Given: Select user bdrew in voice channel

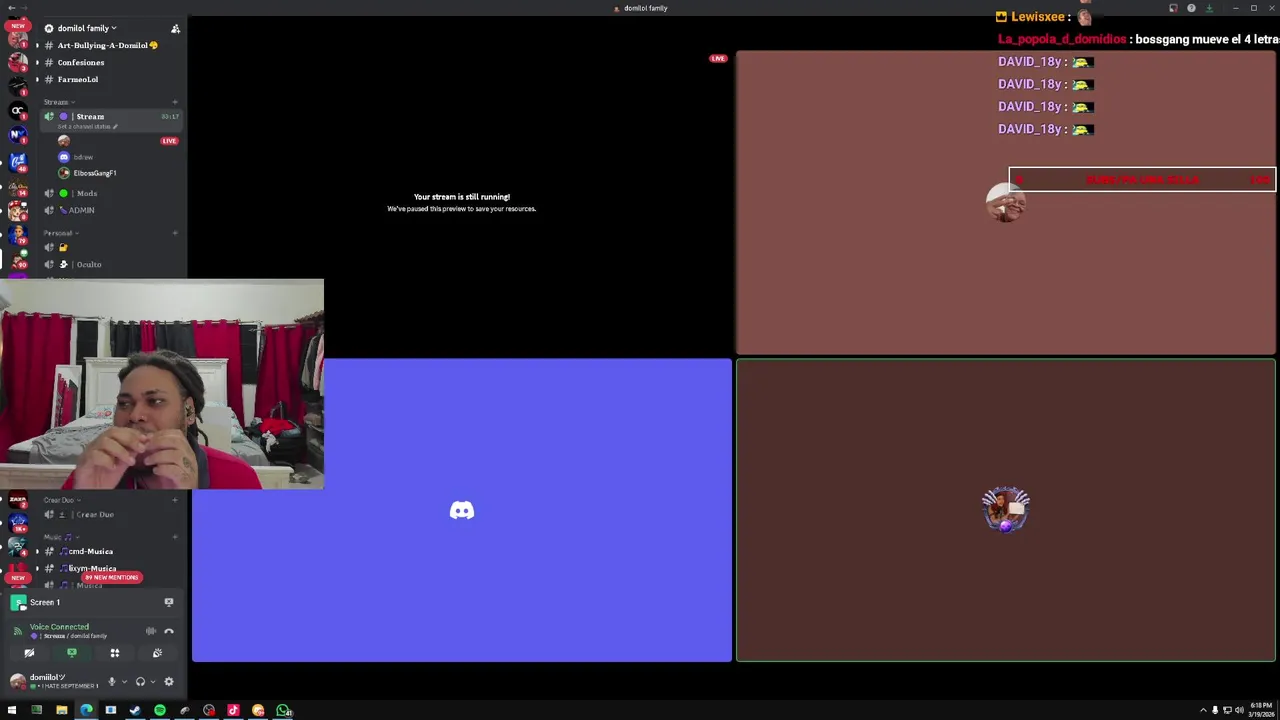Looking at the screenshot, I should pyautogui.click(x=83, y=157).
